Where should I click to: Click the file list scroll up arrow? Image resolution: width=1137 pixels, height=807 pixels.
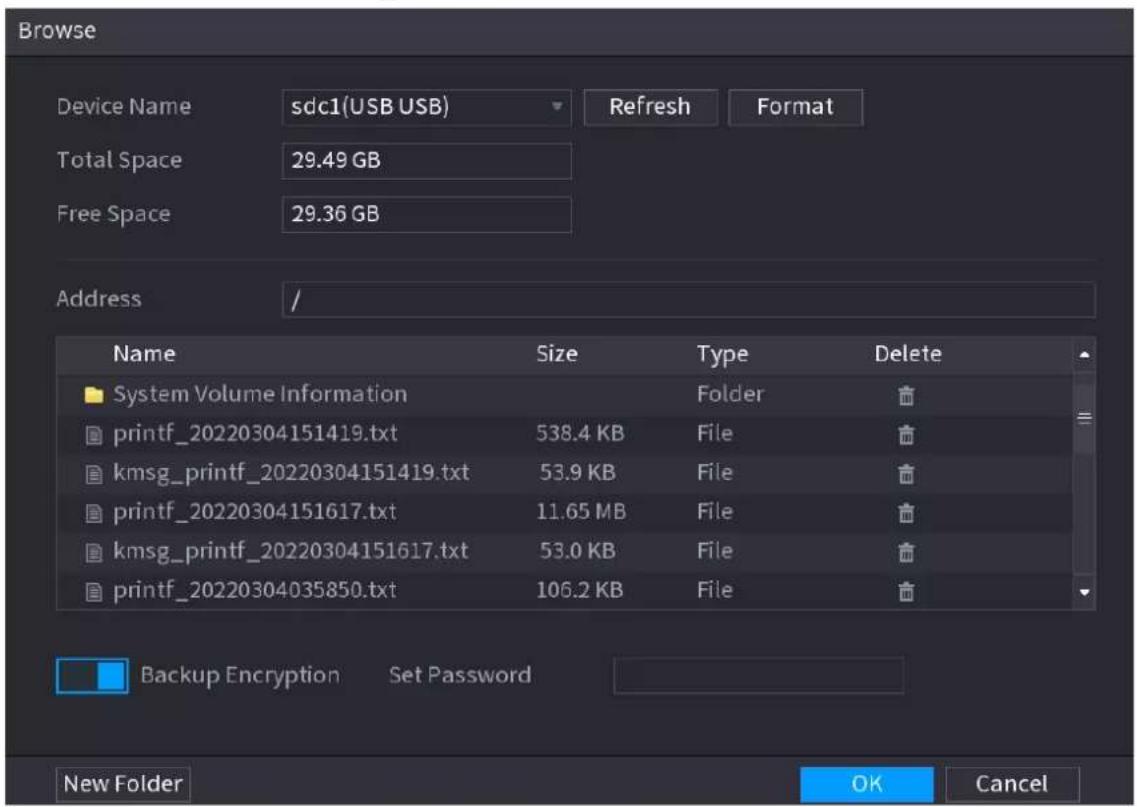point(1084,355)
